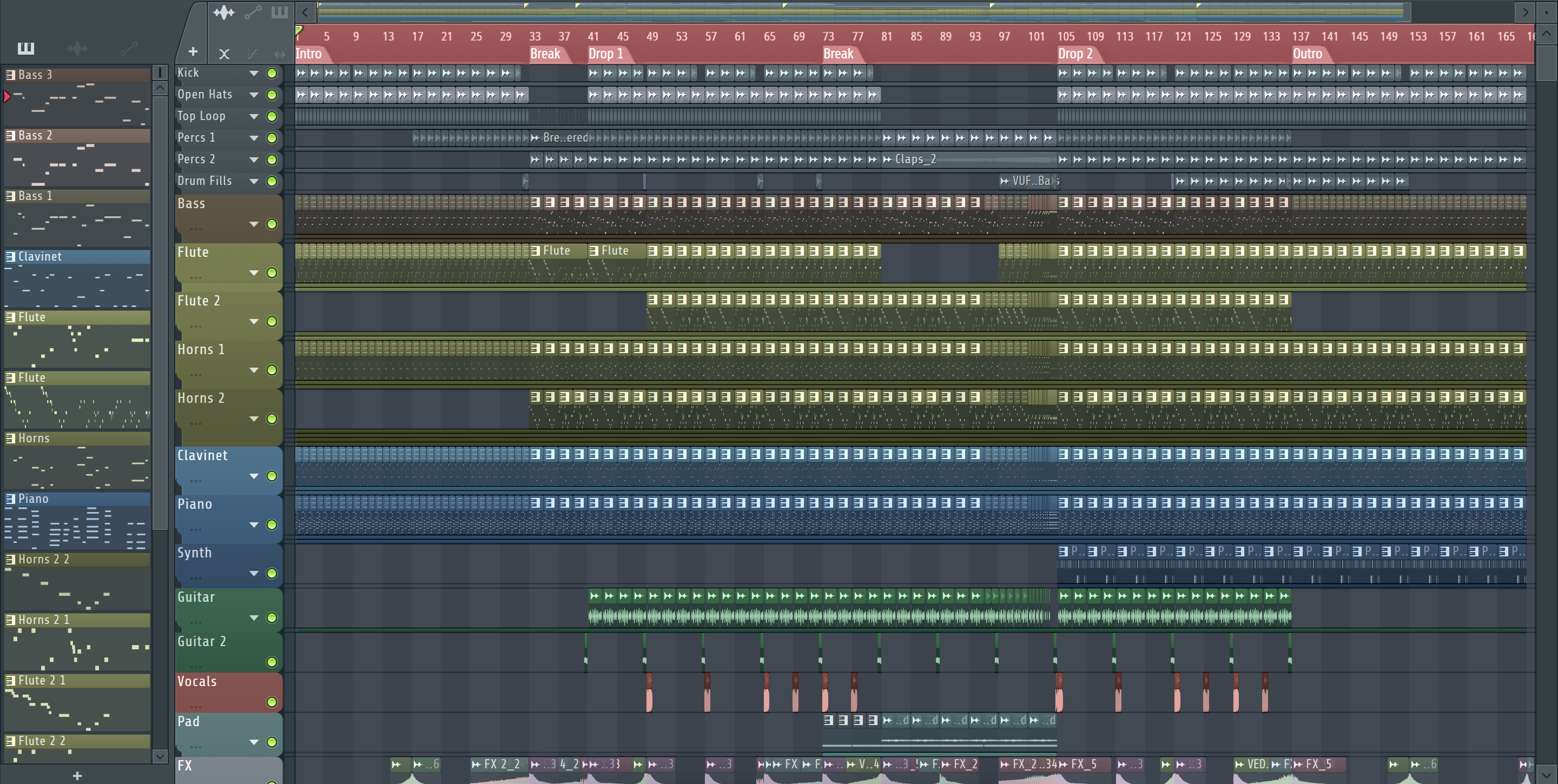Click the playlist vertical scroll up arrow
Viewport: 1558px width, 784px height.
[1546, 34]
